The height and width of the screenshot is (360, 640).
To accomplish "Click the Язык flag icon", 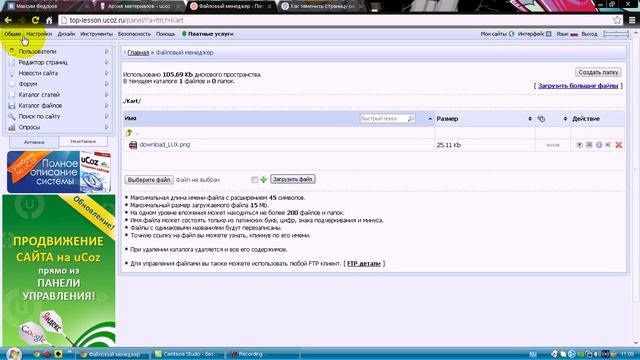I will (574, 34).
